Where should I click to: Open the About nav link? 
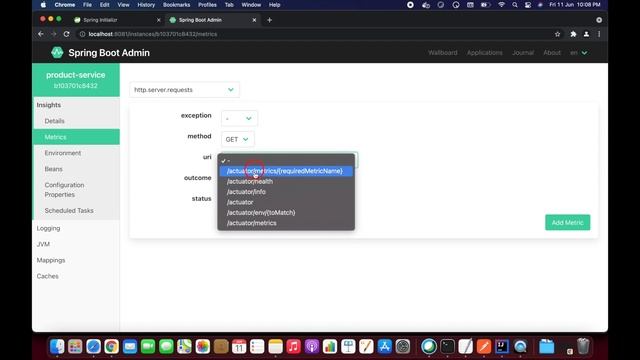pos(552,53)
